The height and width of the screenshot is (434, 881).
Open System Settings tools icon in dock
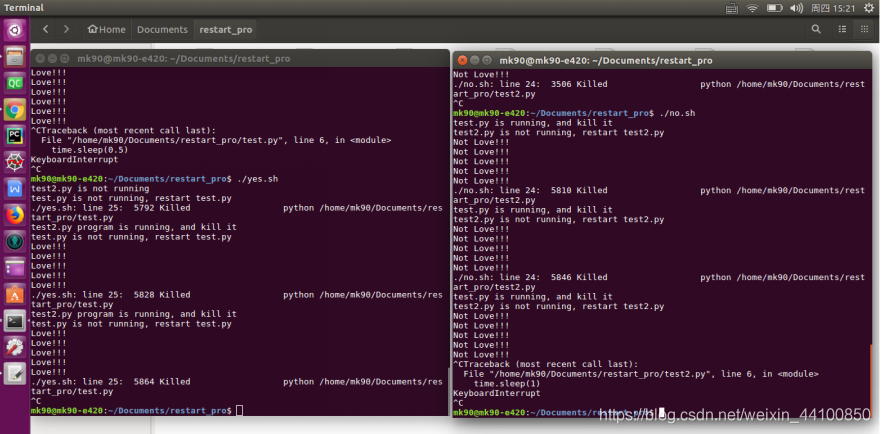point(15,347)
